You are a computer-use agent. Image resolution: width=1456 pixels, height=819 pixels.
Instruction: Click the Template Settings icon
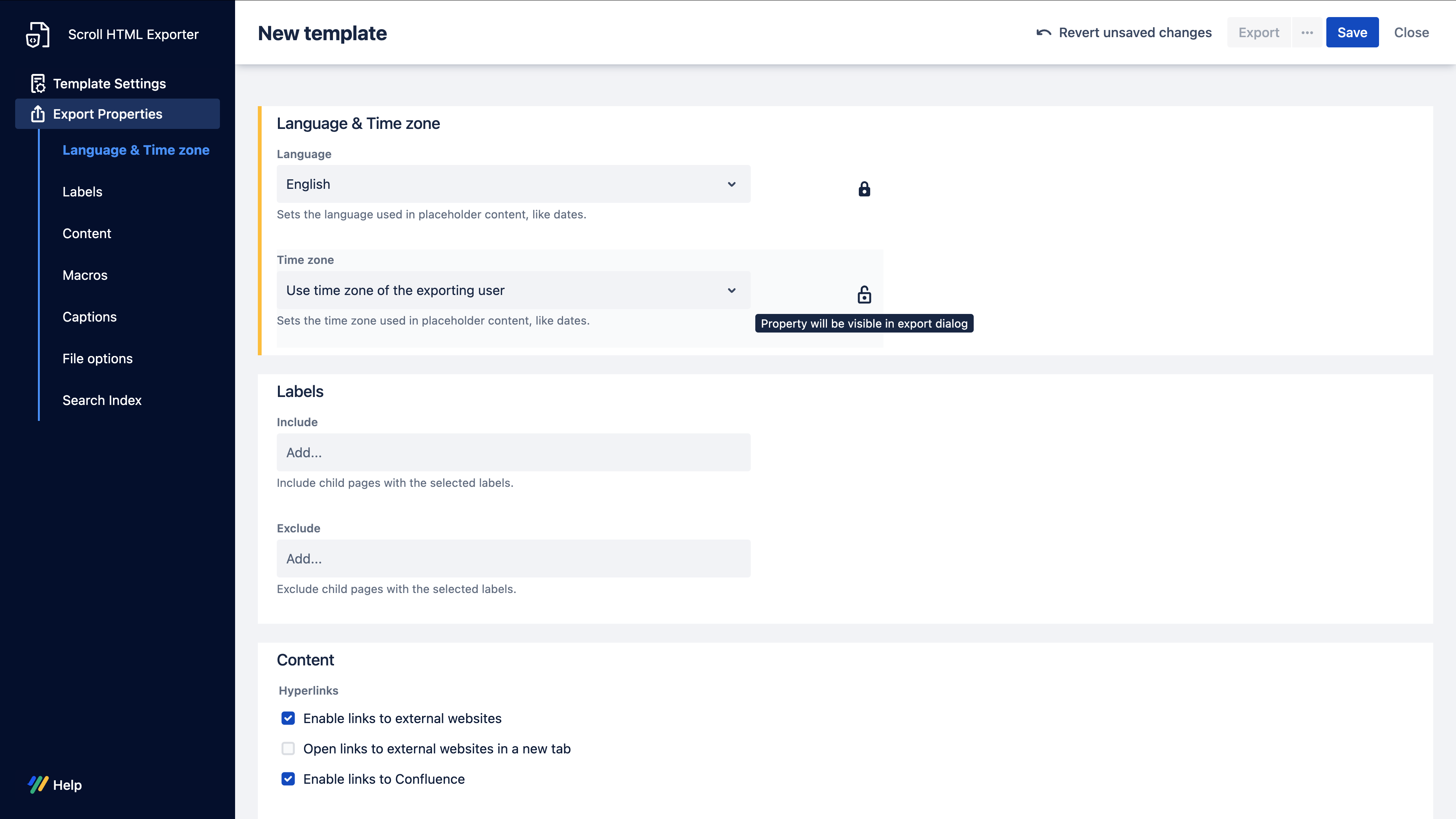tap(38, 84)
